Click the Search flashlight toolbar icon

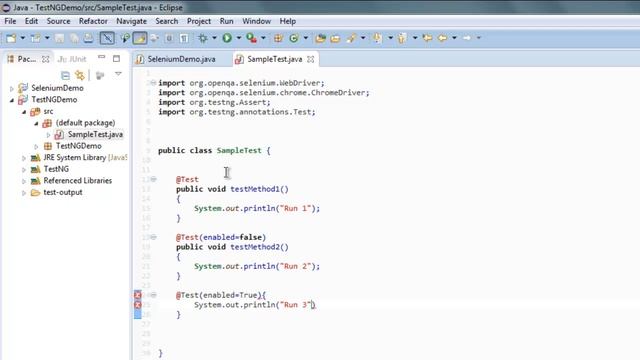tap(351, 38)
